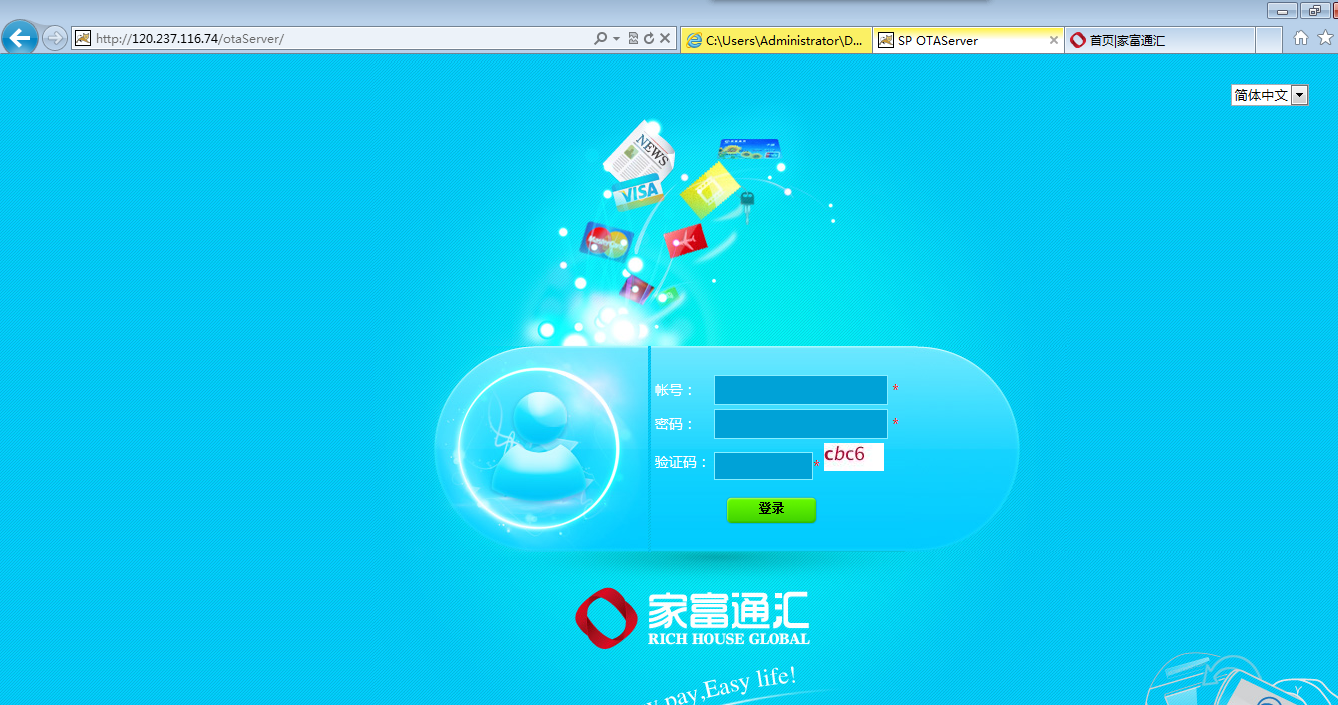Viewport: 1338px width, 705px height.
Task: Minimize the browser window
Action: pyautogui.click(x=1281, y=10)
